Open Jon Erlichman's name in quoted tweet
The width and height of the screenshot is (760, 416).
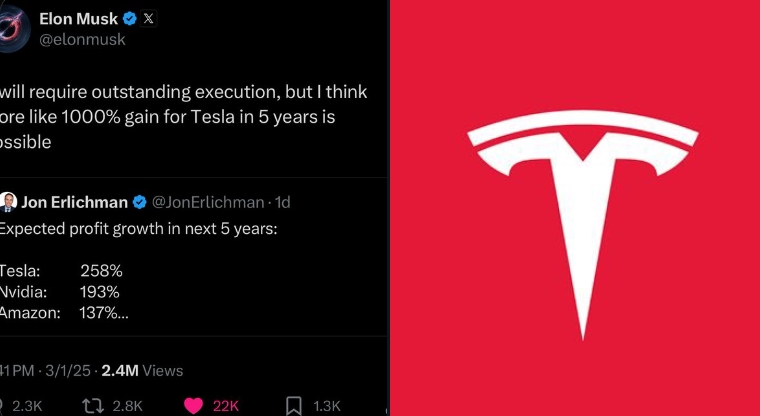74,202
